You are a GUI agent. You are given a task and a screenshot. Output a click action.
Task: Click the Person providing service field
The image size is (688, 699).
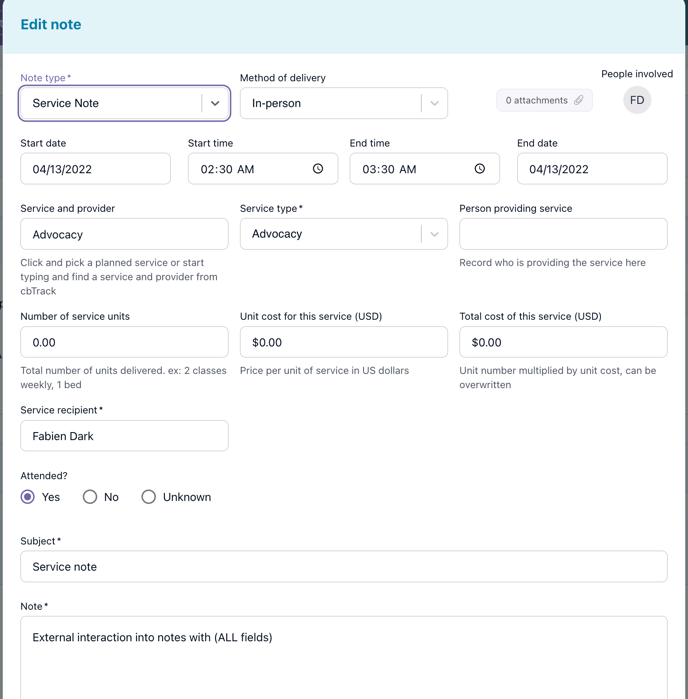(563, 234)
